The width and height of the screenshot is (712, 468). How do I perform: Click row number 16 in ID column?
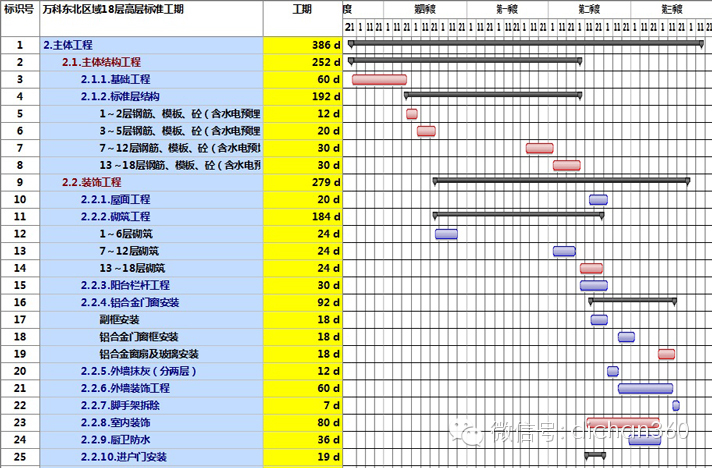(20, 303)
